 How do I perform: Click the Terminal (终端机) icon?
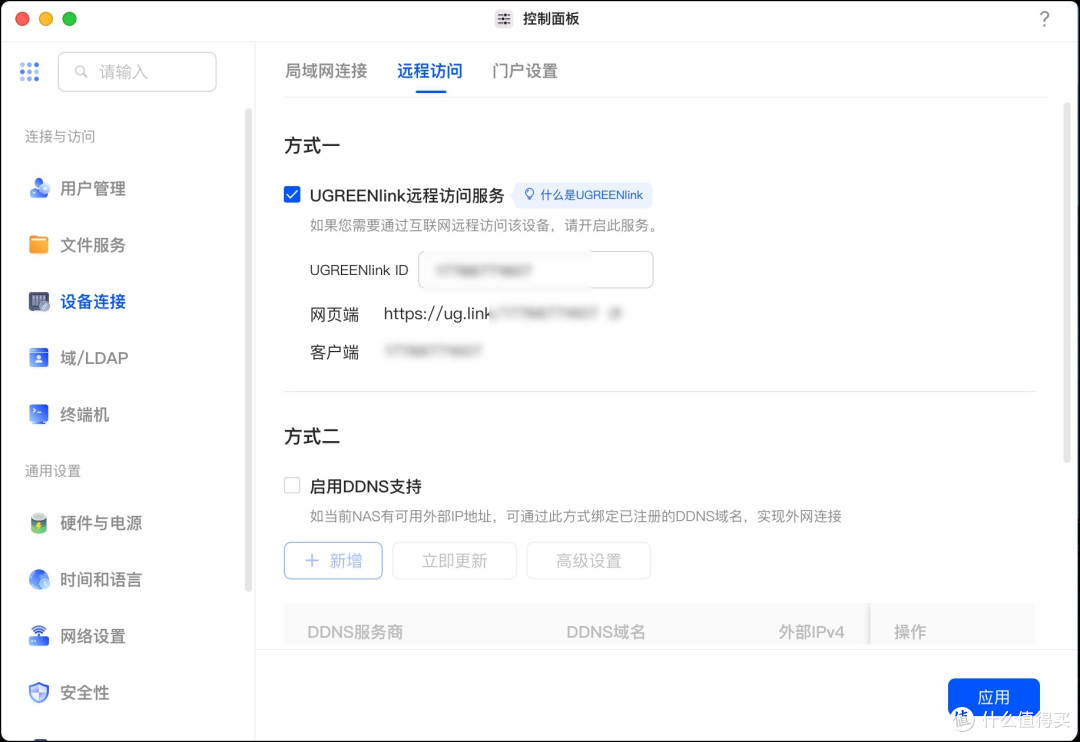(x=39, y=414)
